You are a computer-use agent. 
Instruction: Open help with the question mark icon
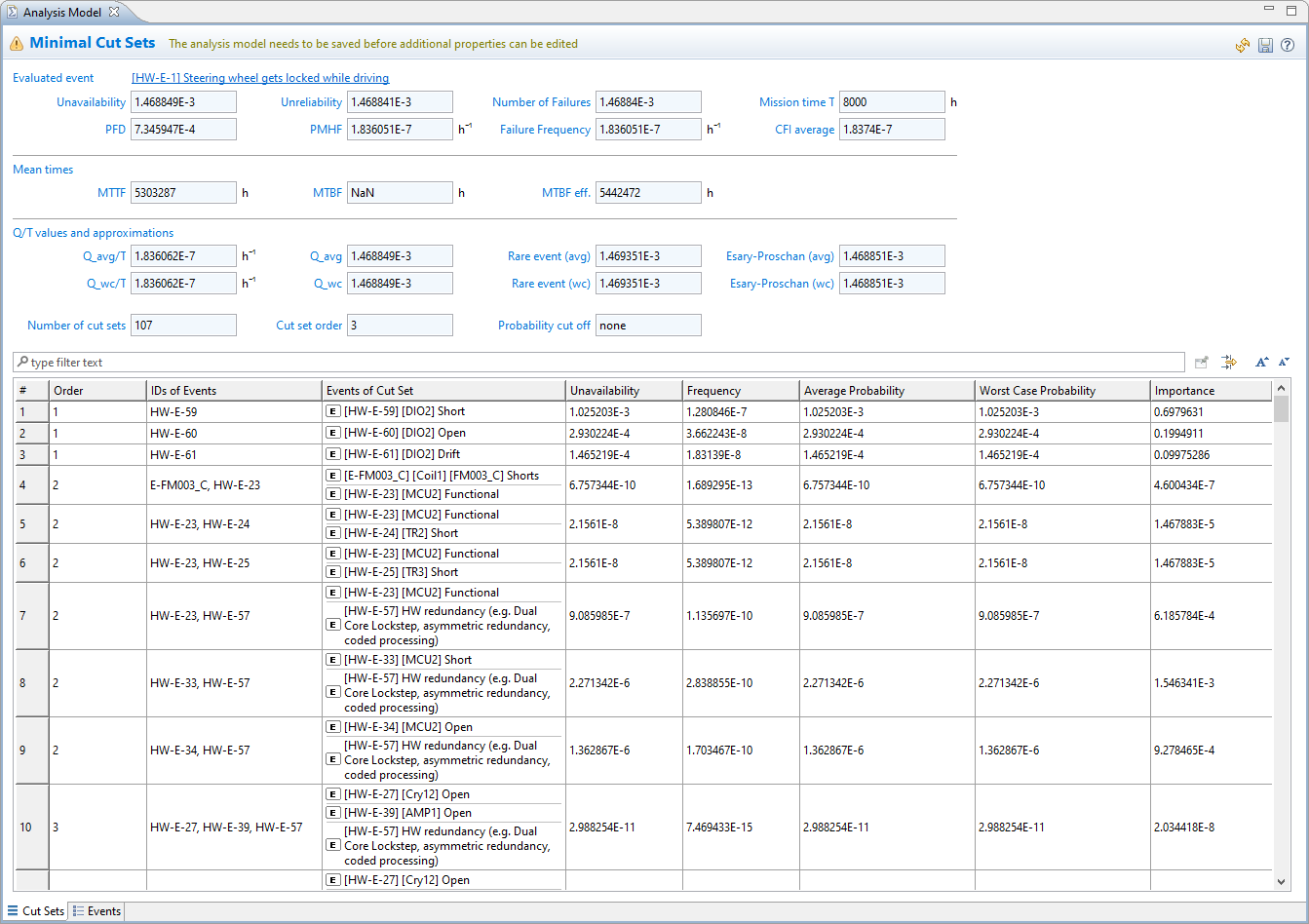pyautogui.click(x=1288, y=46)
